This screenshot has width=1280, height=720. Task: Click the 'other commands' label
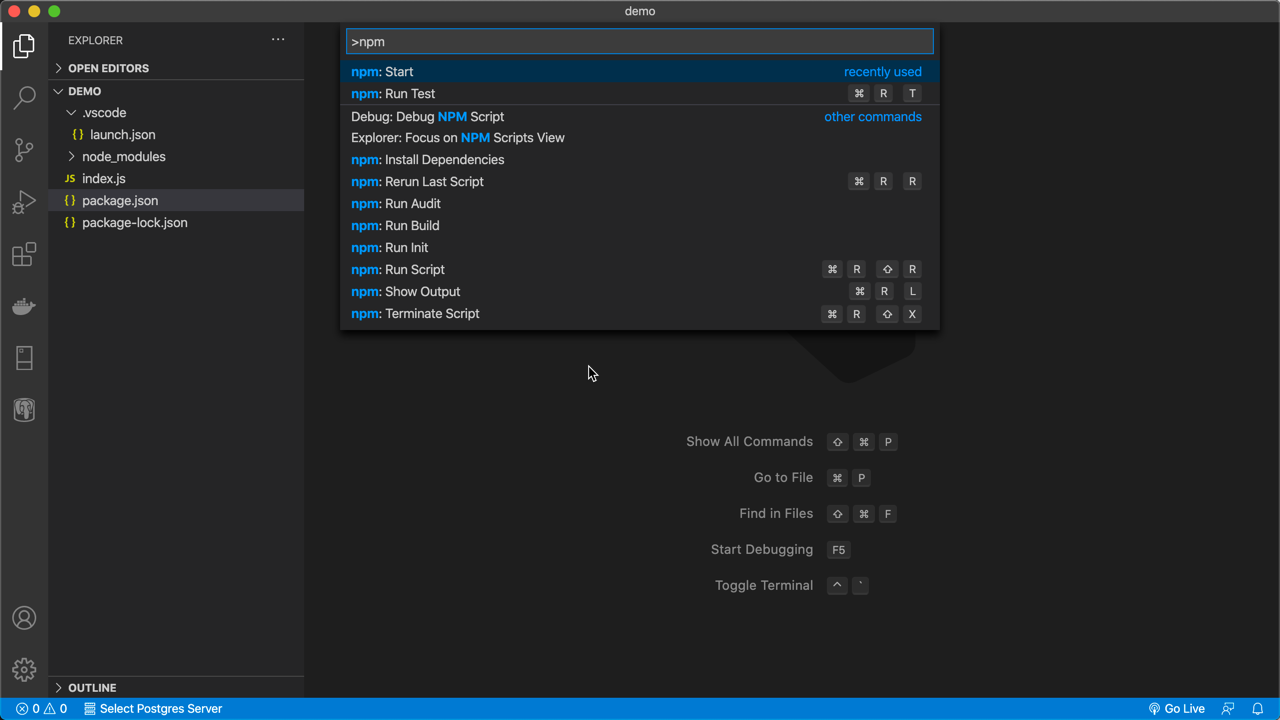873,117
